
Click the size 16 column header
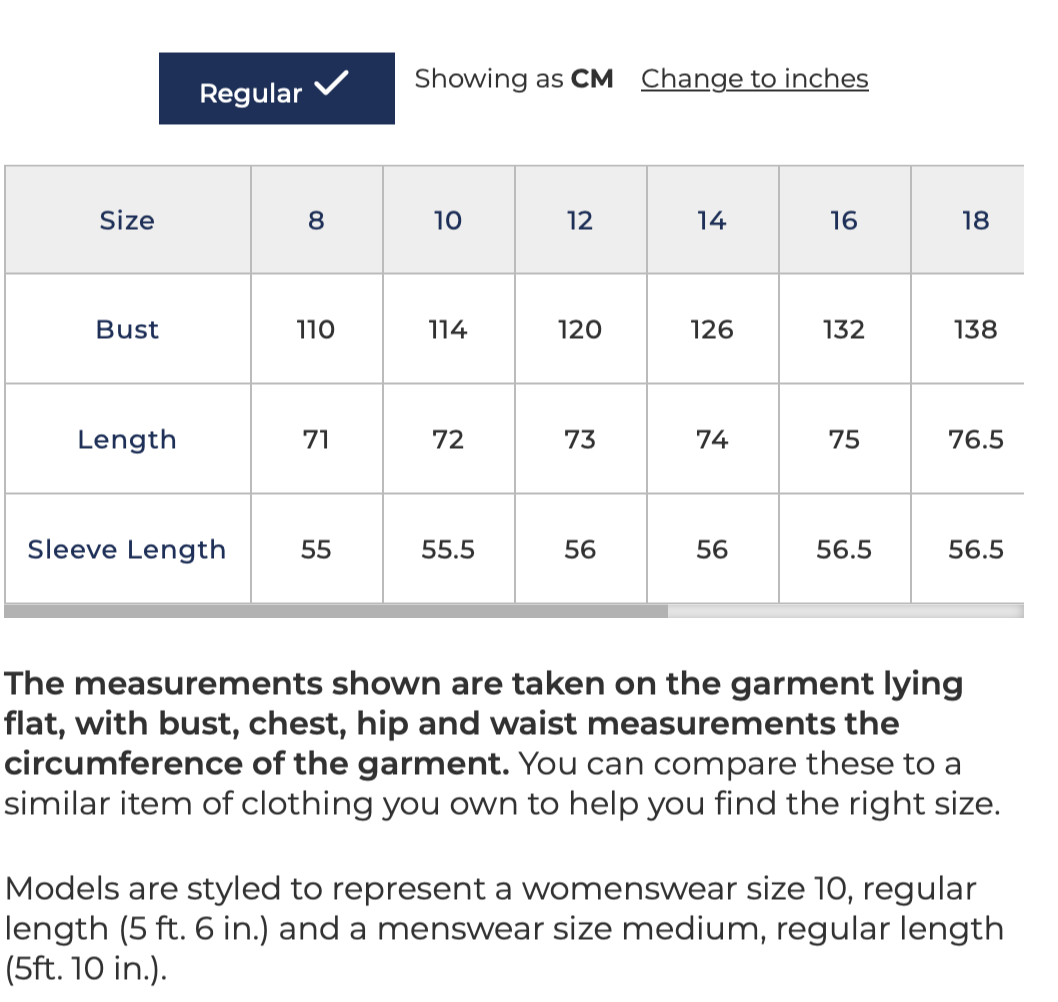(x=844, y=220)
